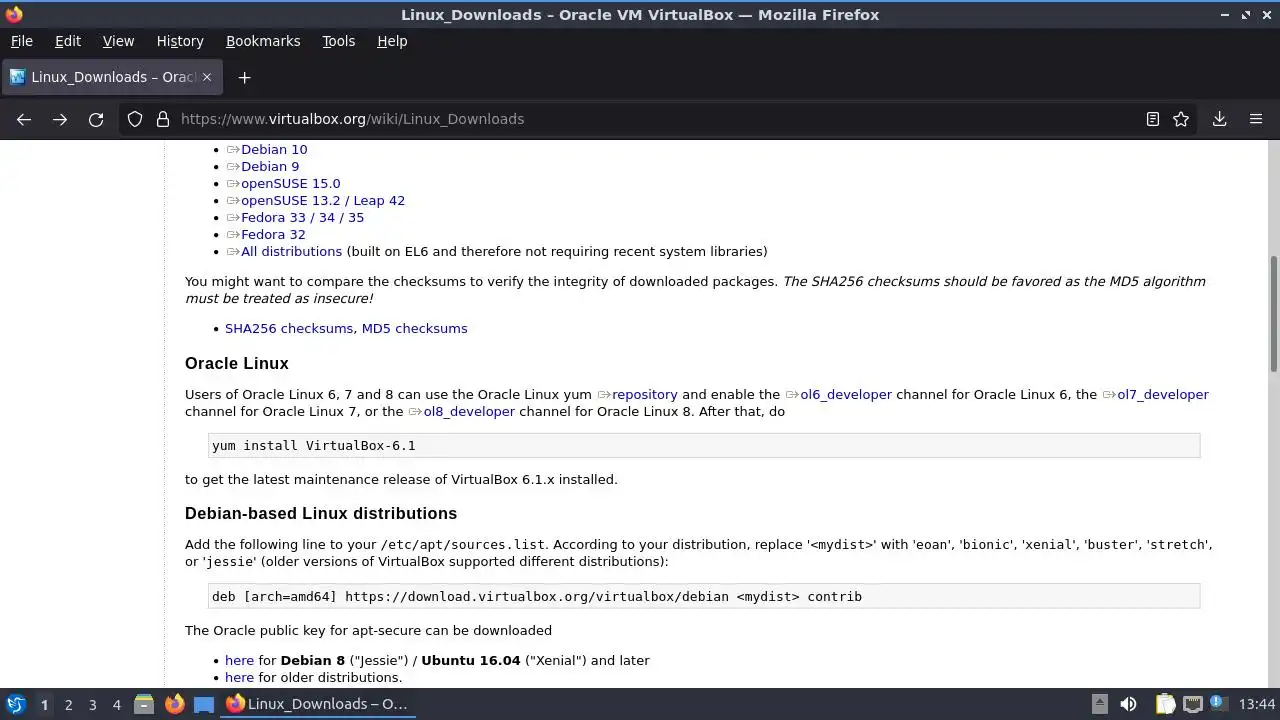
Task: Switch to workspace 2
Action: click(x=68, y=705)
